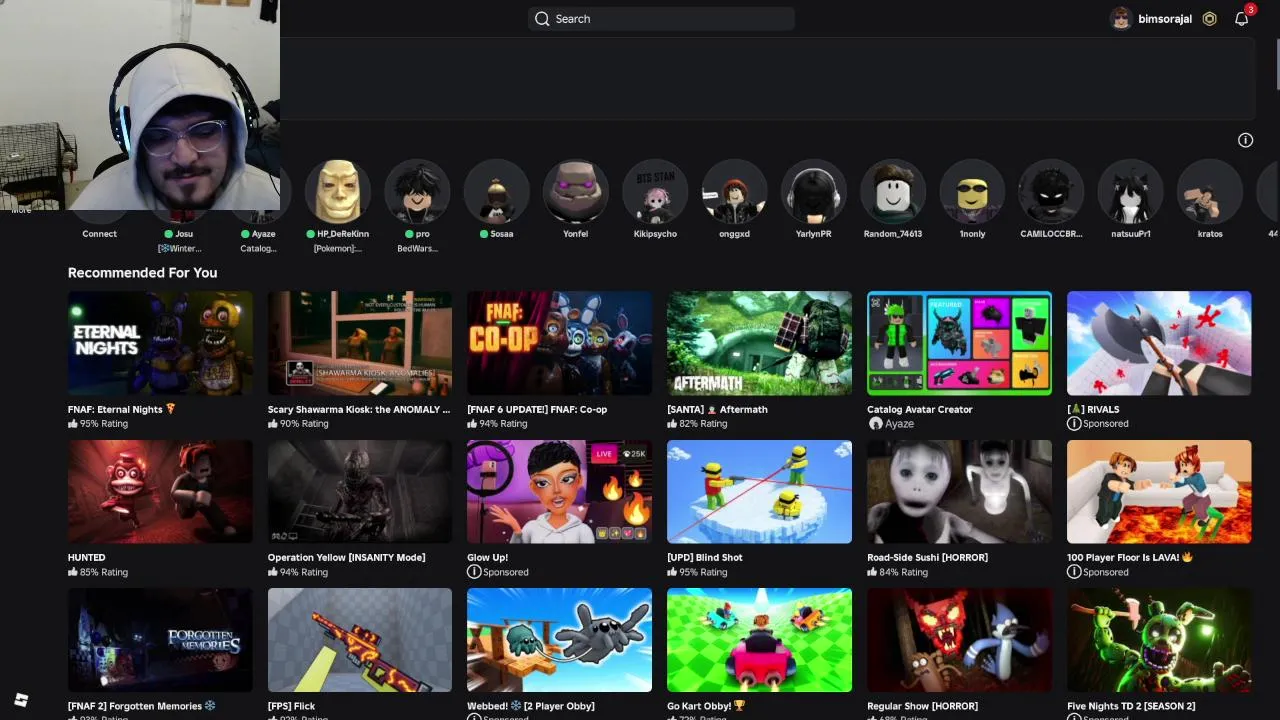Open 100 Player Floor Is LAVA thumbnail

click(1159, 492)
